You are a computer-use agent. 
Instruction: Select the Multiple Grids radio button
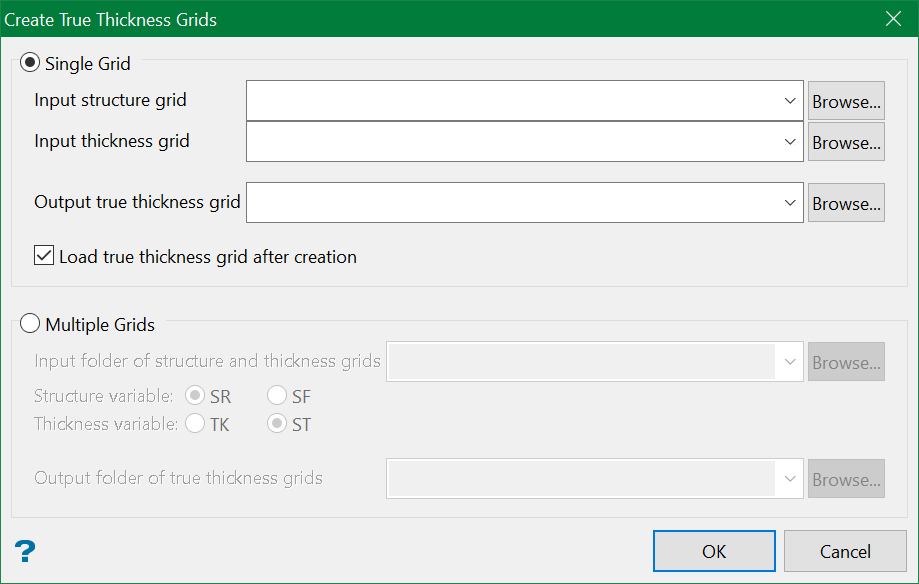click(x=30, y=323)
